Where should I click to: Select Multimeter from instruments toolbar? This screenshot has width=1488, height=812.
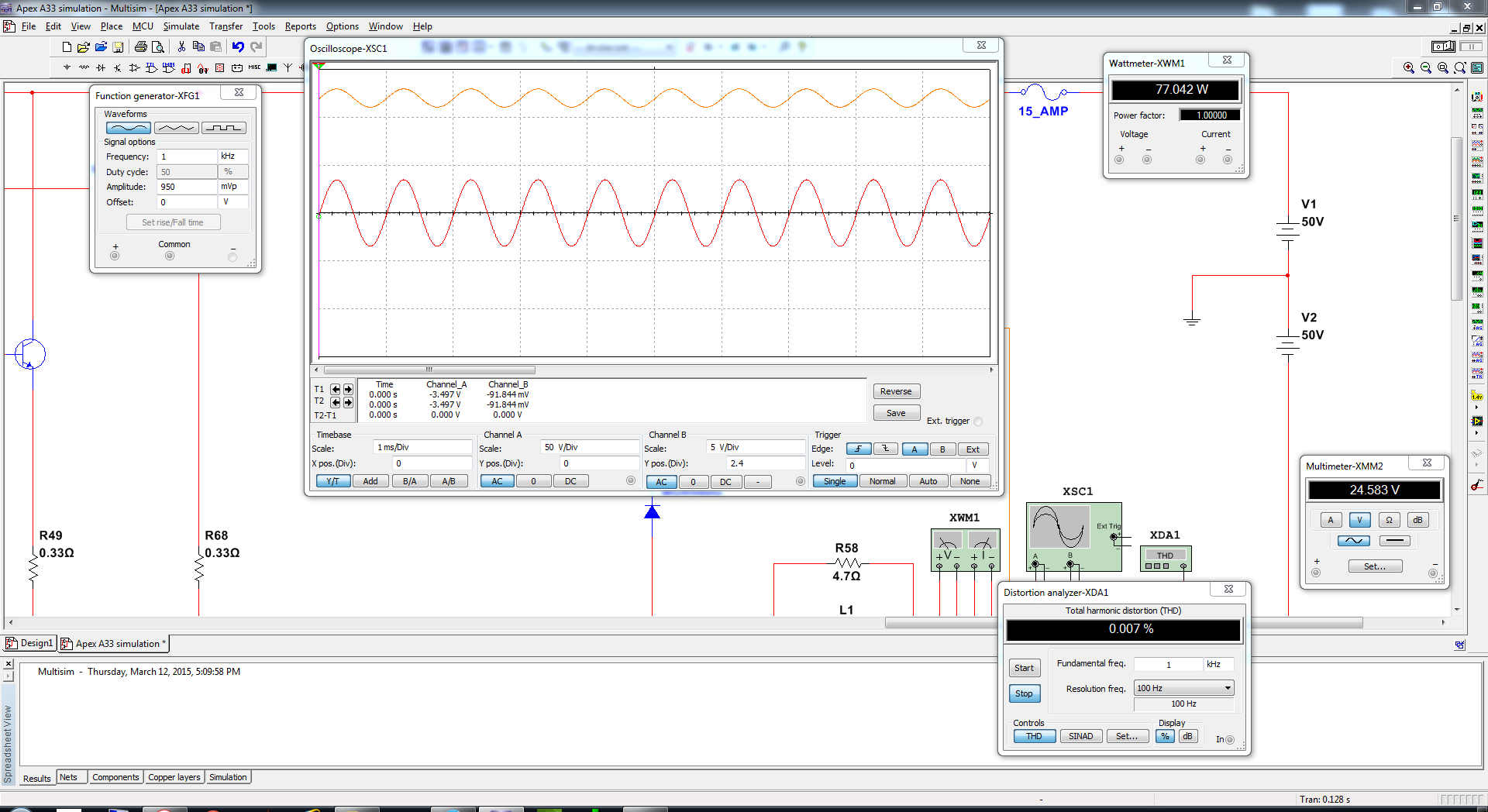1477,98
